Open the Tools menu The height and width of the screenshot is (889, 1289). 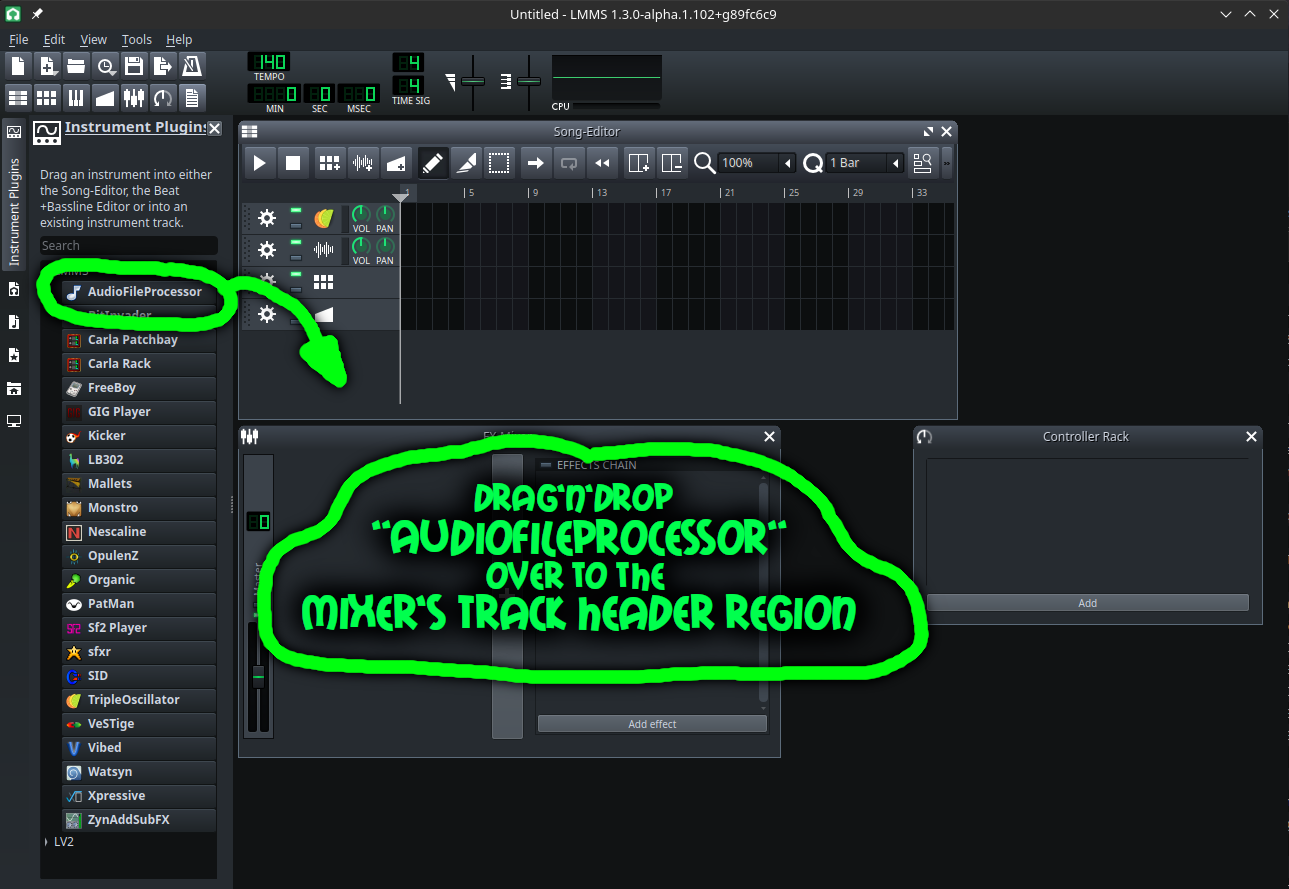[136, 39]
